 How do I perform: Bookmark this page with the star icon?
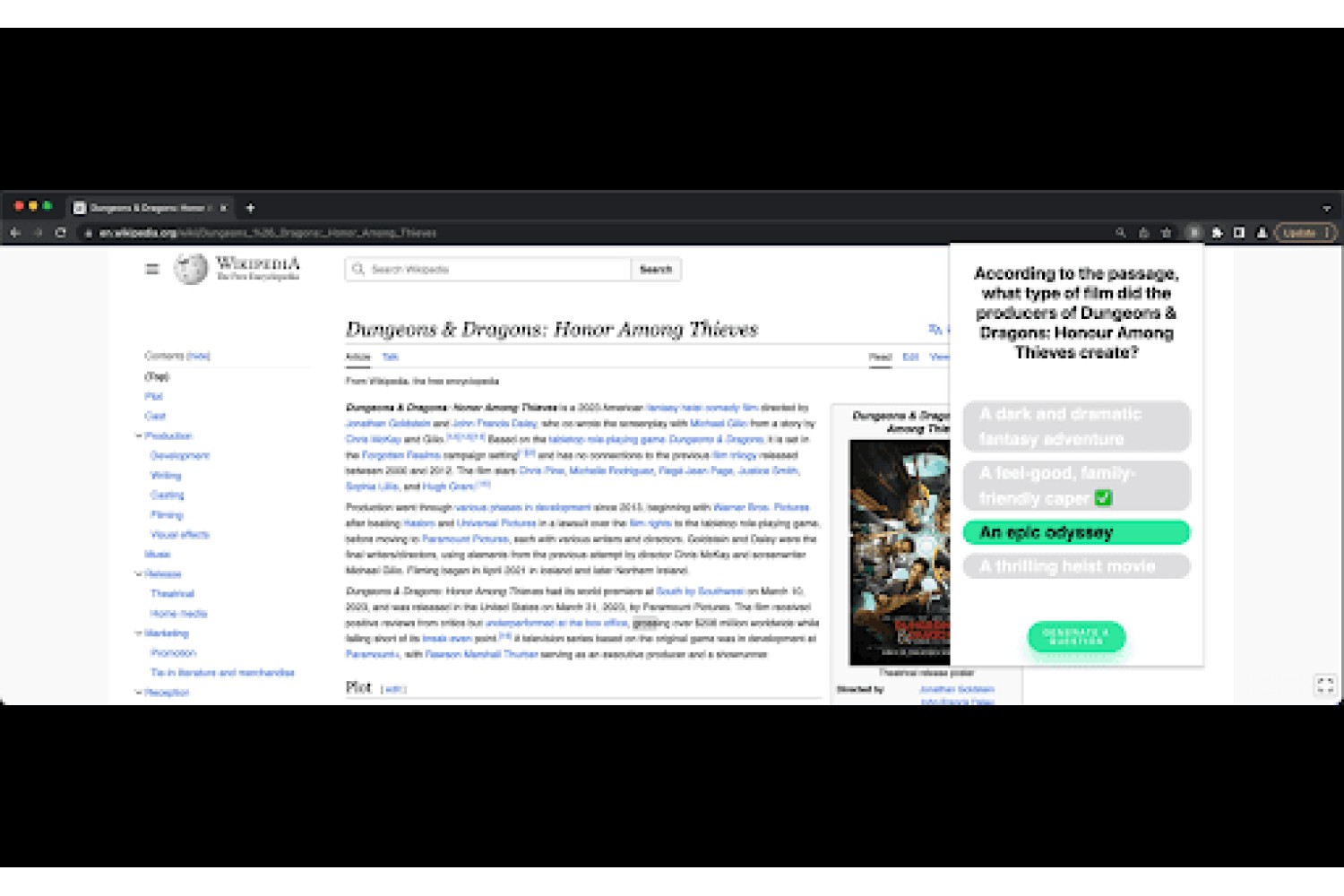click(1166, 233)
